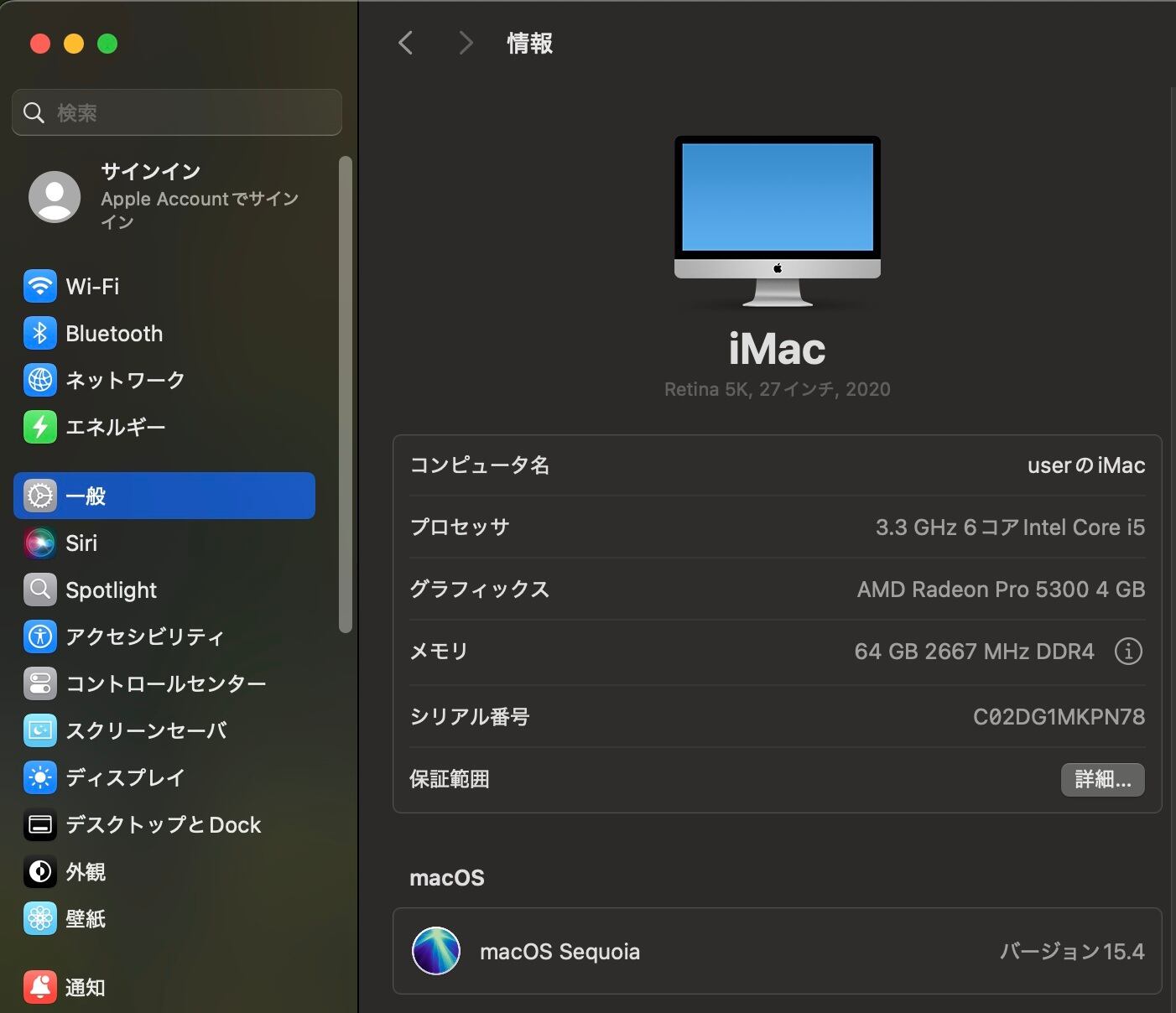Click computer name userのiMac

coord(1086,465)
